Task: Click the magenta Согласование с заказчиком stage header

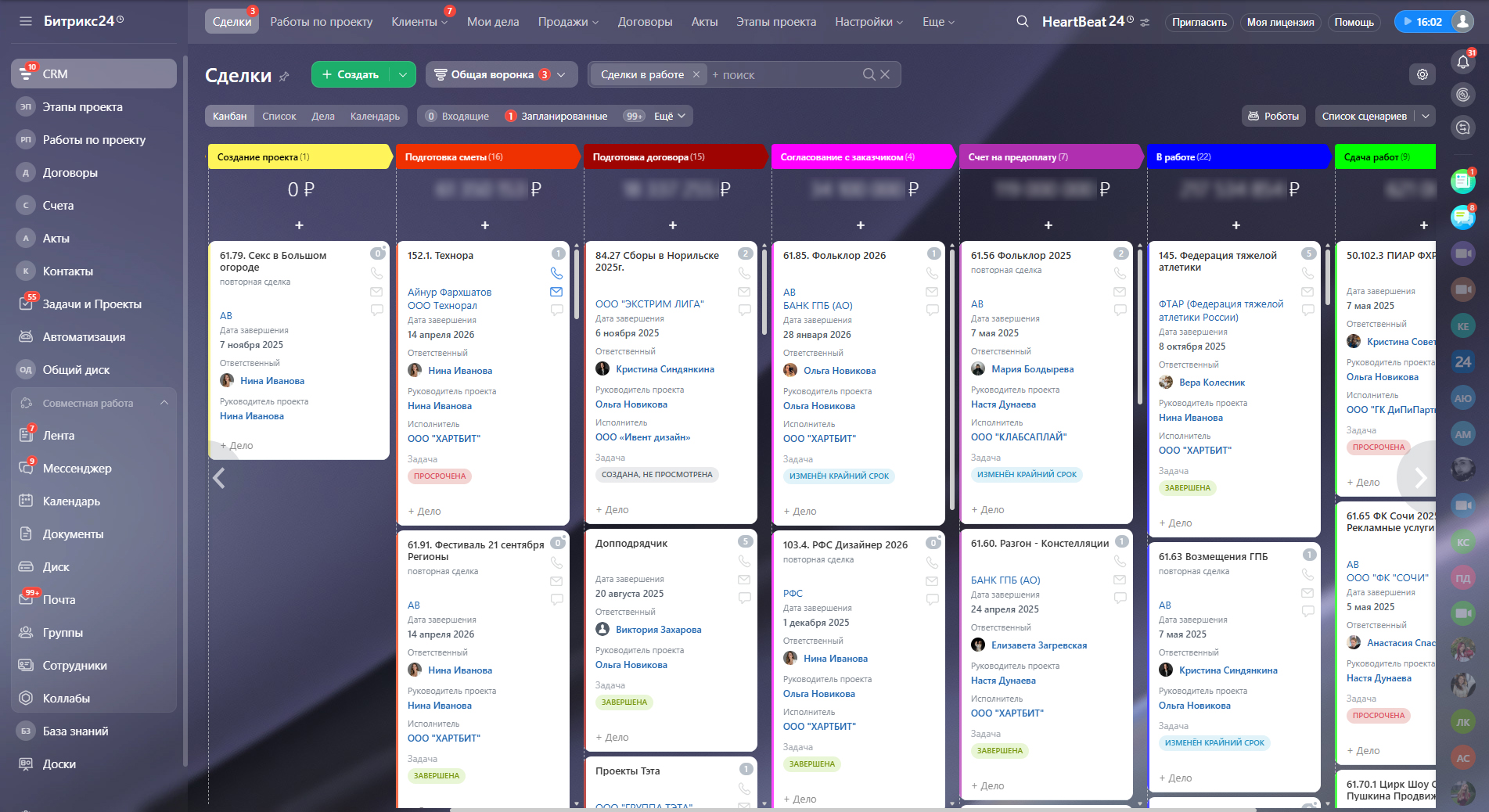Action: click(862, 156)
